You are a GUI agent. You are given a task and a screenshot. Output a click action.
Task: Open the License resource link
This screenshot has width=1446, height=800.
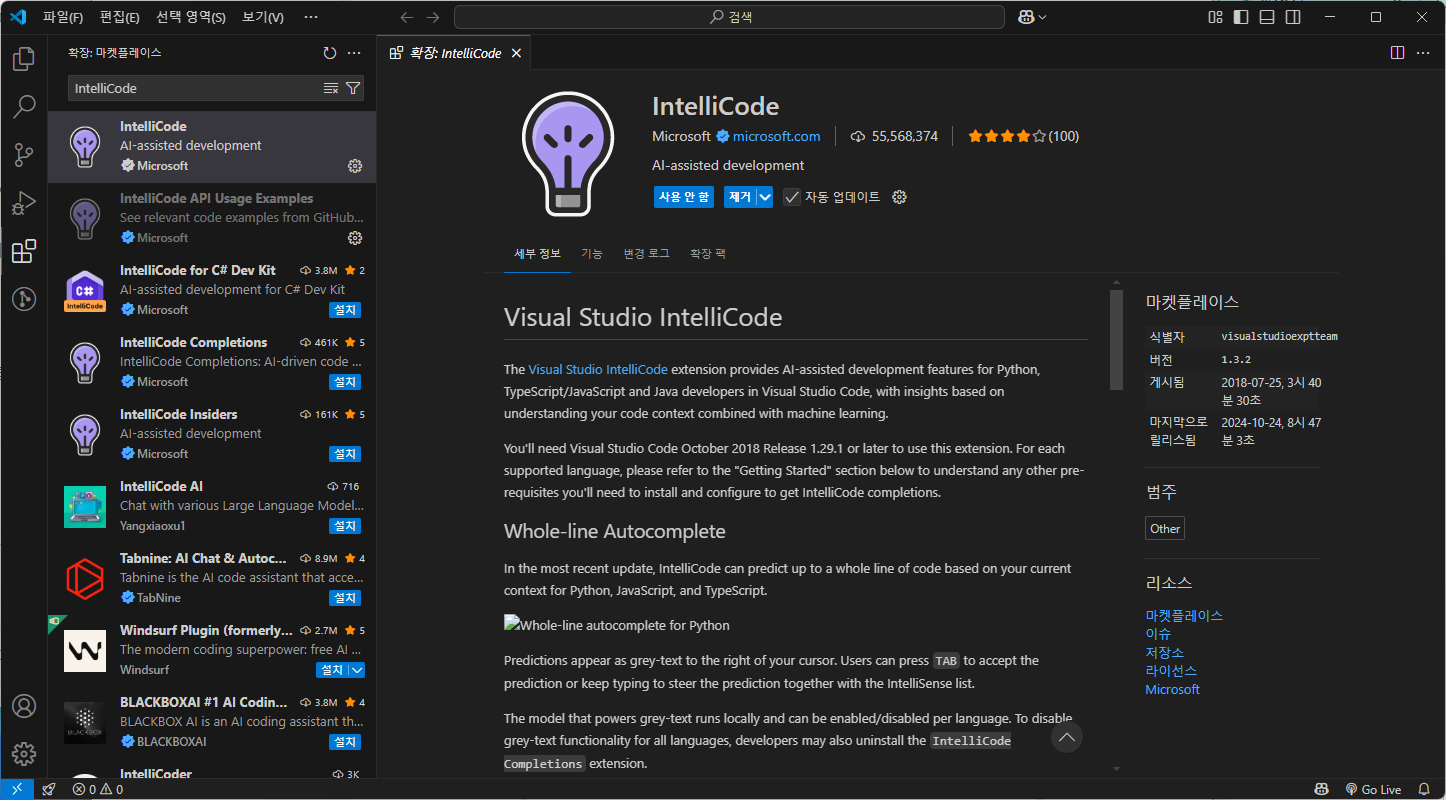1171,671
